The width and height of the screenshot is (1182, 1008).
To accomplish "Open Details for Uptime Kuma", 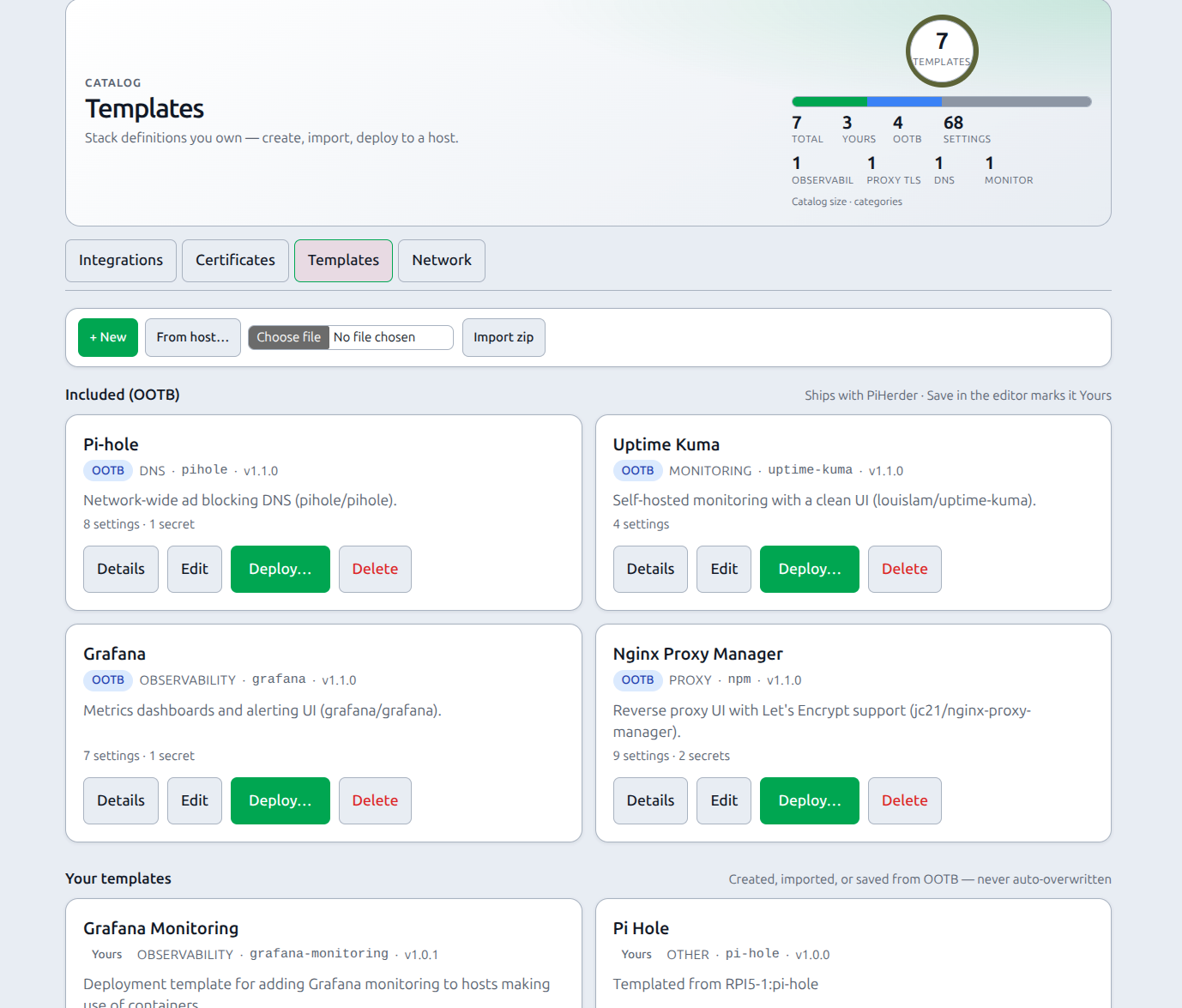I will 650,569.
